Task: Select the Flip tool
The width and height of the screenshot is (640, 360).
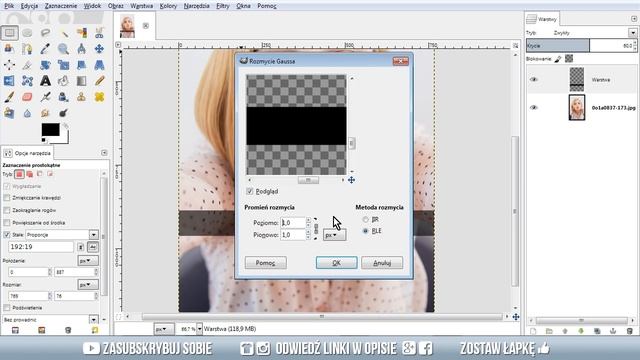Action: point(9,81)
